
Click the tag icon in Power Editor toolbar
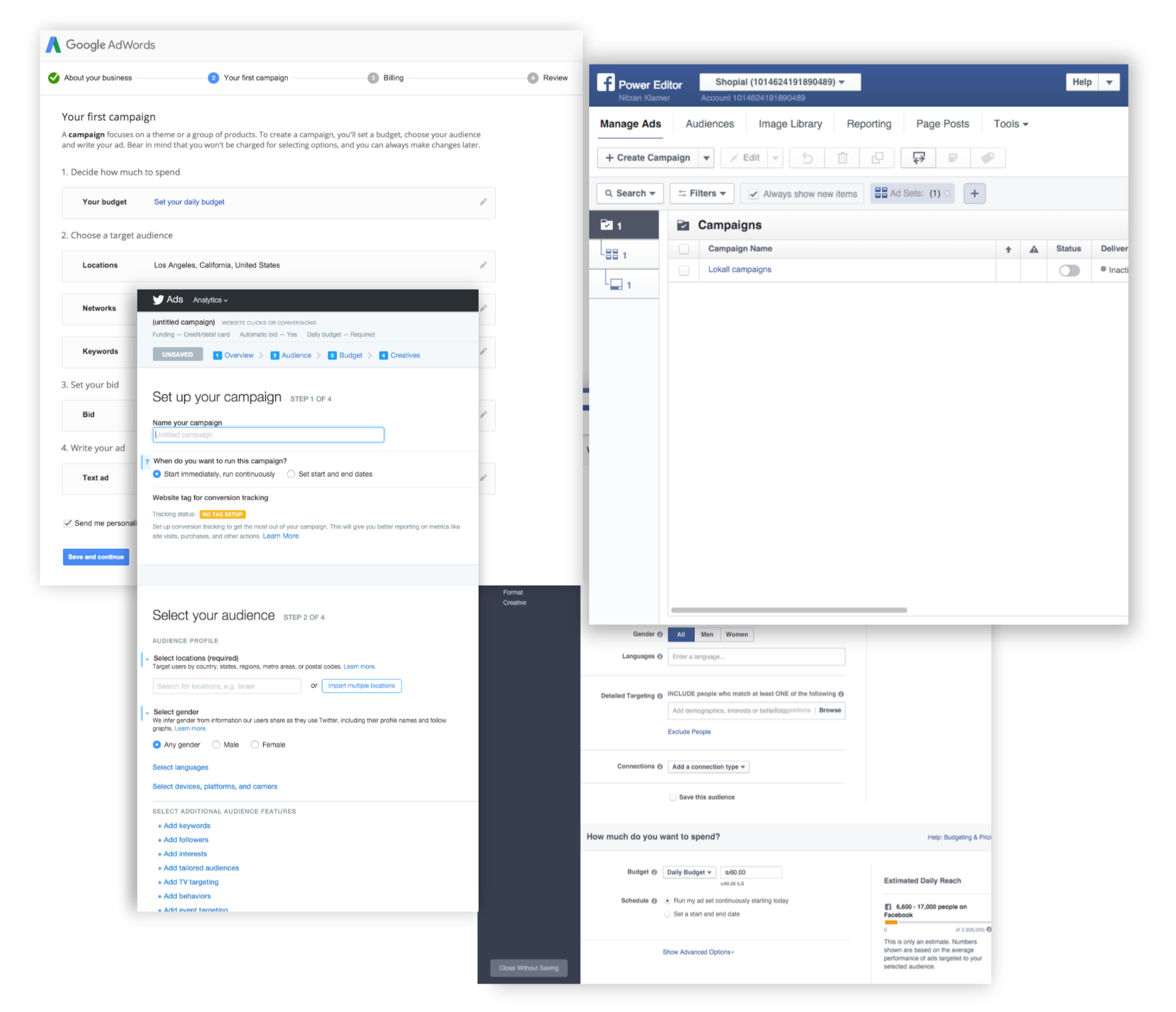pyautogui.click(x=988, y=158)
